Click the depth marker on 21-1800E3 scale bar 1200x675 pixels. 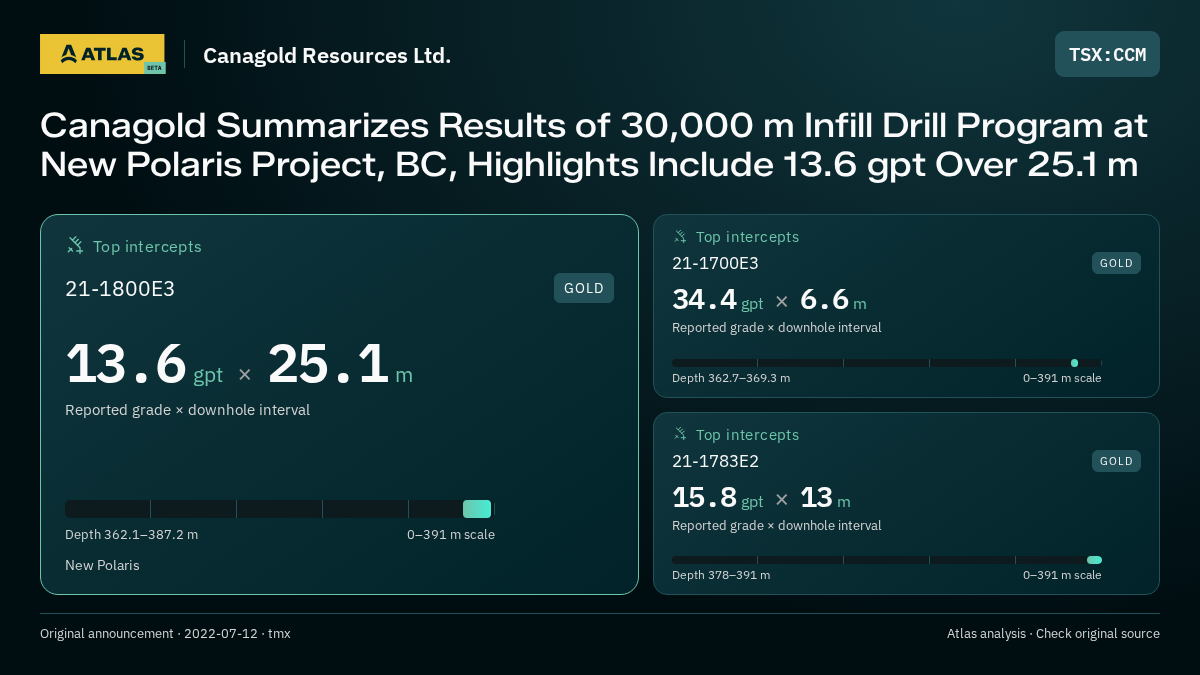477,509
